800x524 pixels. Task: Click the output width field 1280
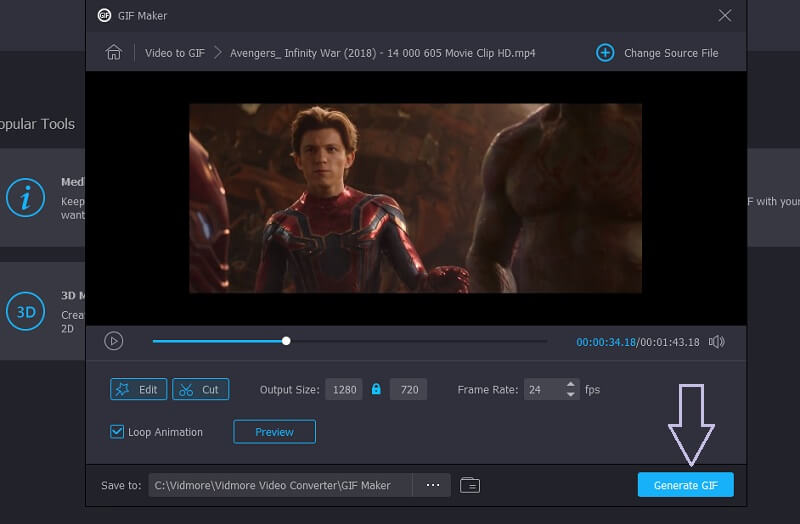(x=344, y=389)
